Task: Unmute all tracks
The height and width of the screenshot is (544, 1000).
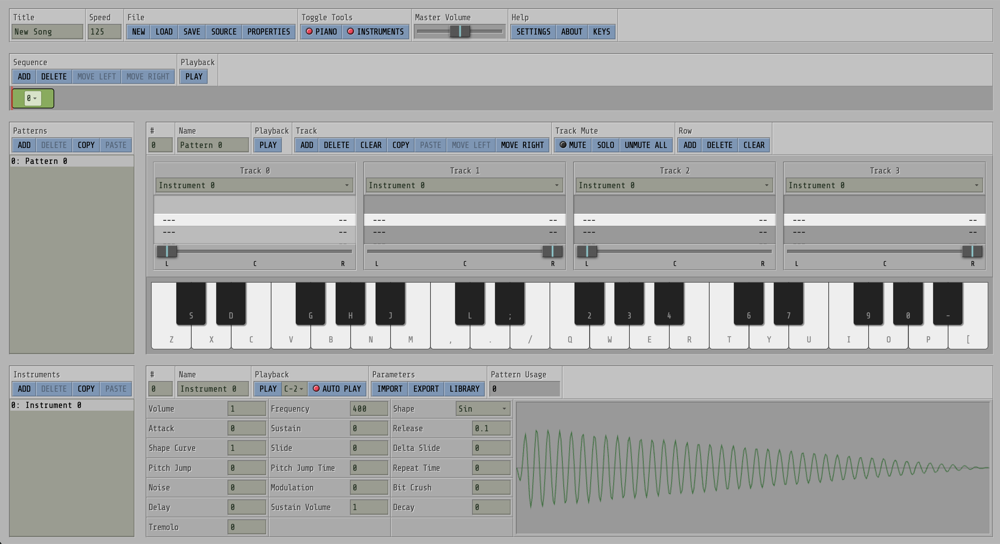Action: [x=645, y=145]
